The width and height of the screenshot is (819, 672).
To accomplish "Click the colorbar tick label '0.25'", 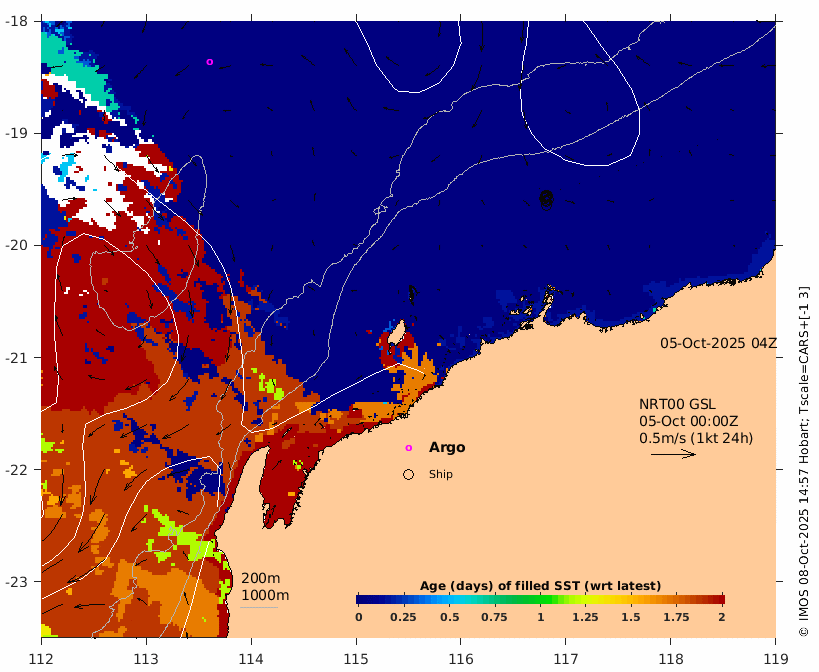I will coord(403,617).
